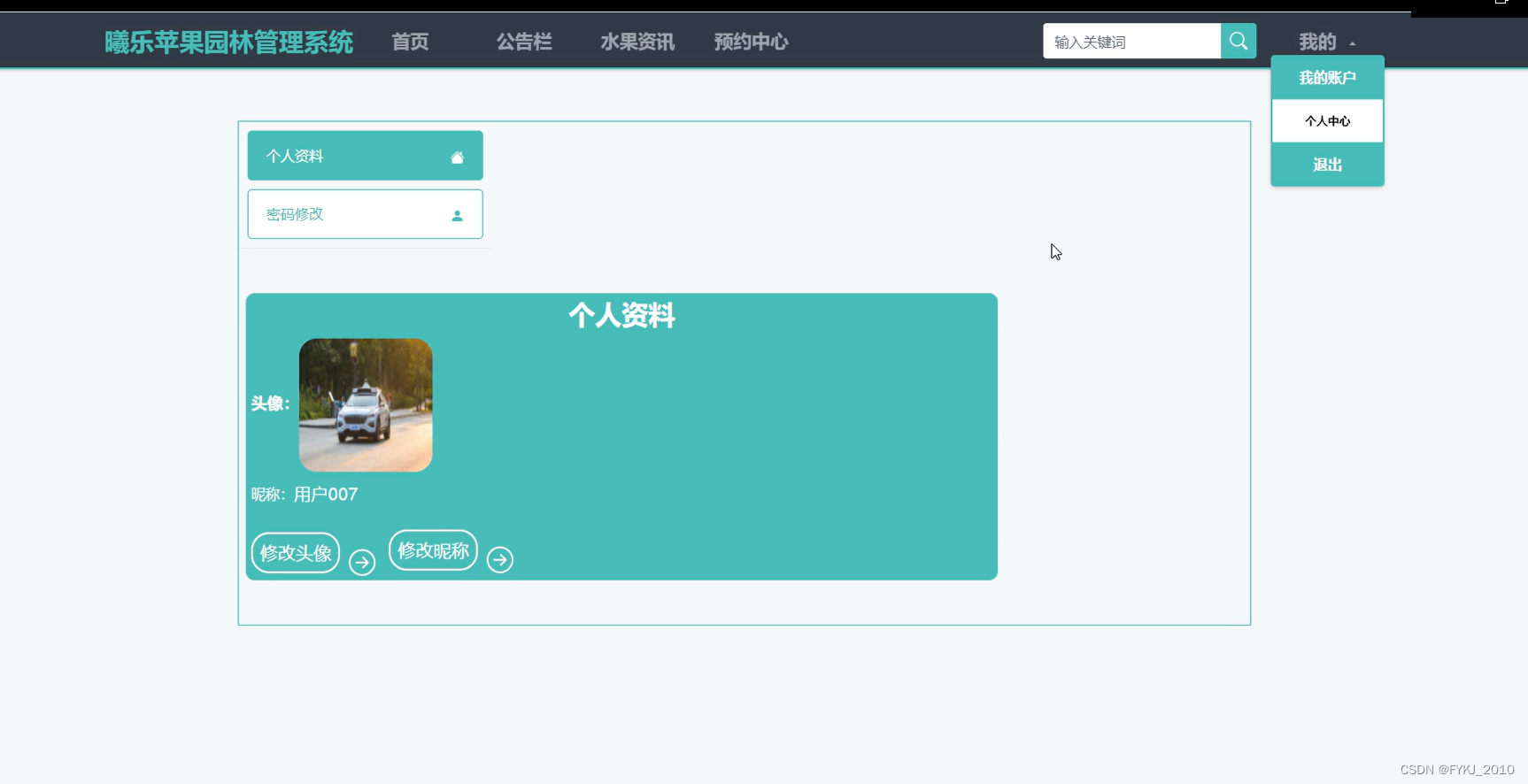This screenshot has height=784, width=1528.
Task: Click the car avatar image
Action: (366, 405)
